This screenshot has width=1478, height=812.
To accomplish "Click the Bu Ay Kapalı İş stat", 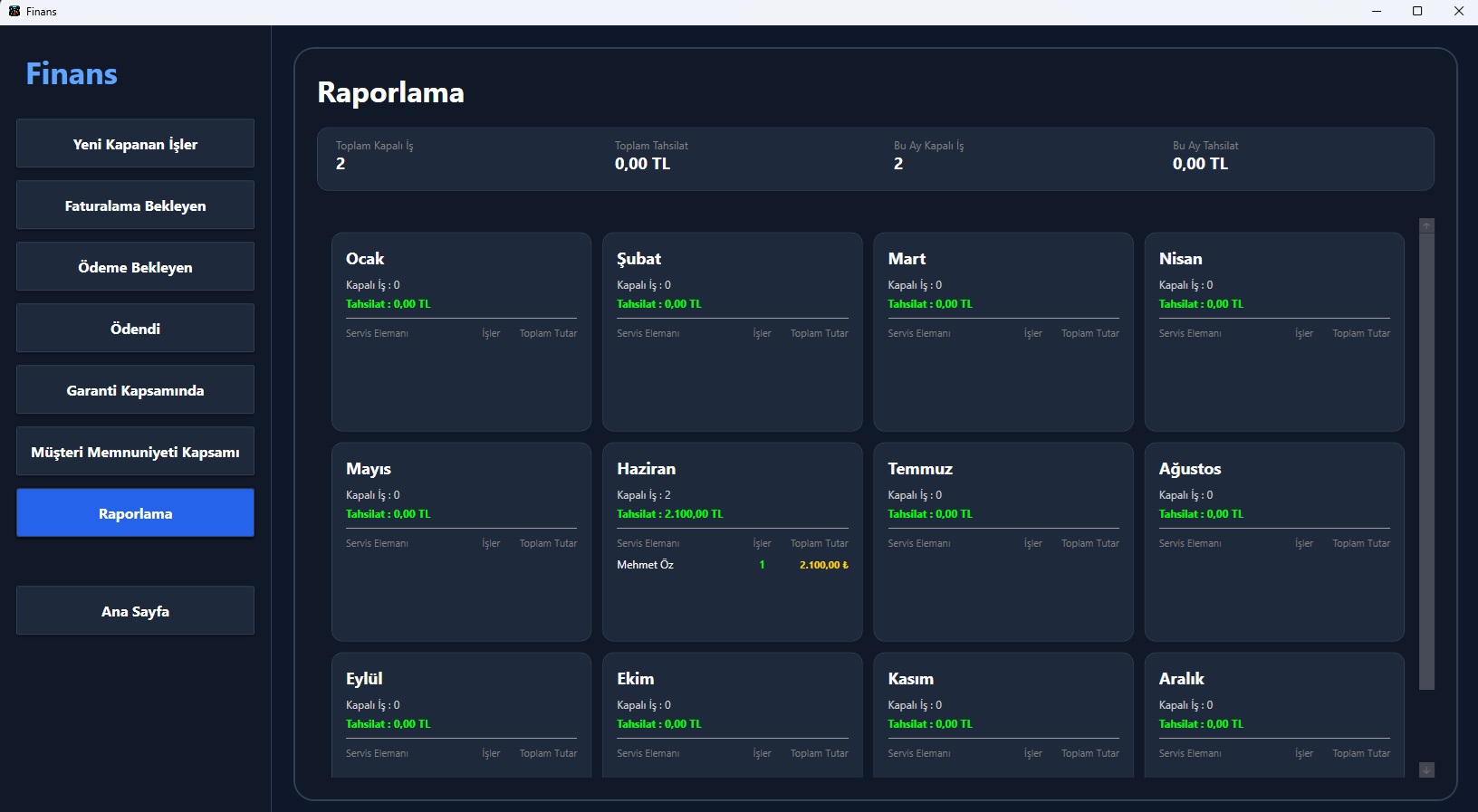I will (928, 156).
